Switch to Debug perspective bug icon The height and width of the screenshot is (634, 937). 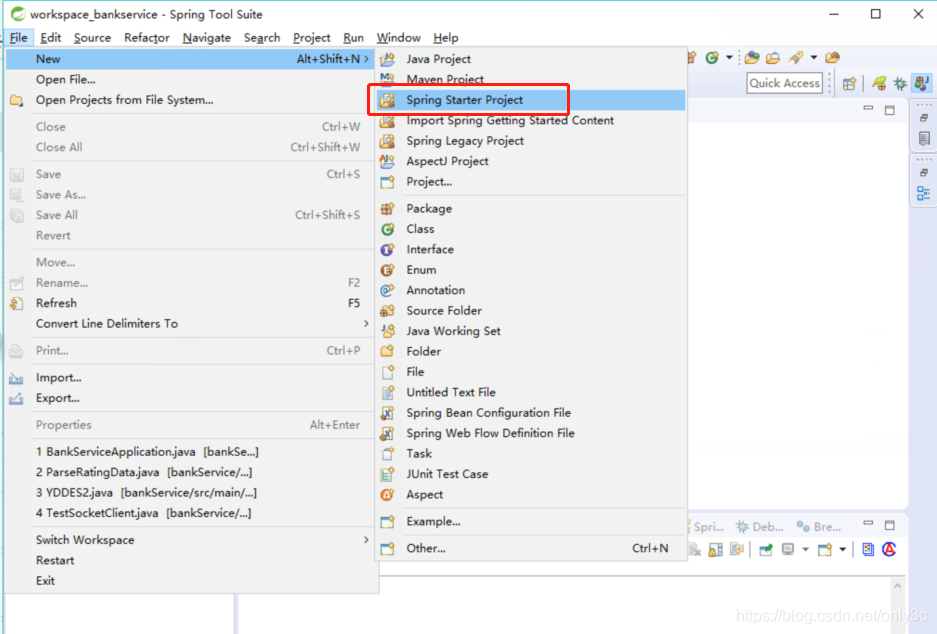pos(900,83)
